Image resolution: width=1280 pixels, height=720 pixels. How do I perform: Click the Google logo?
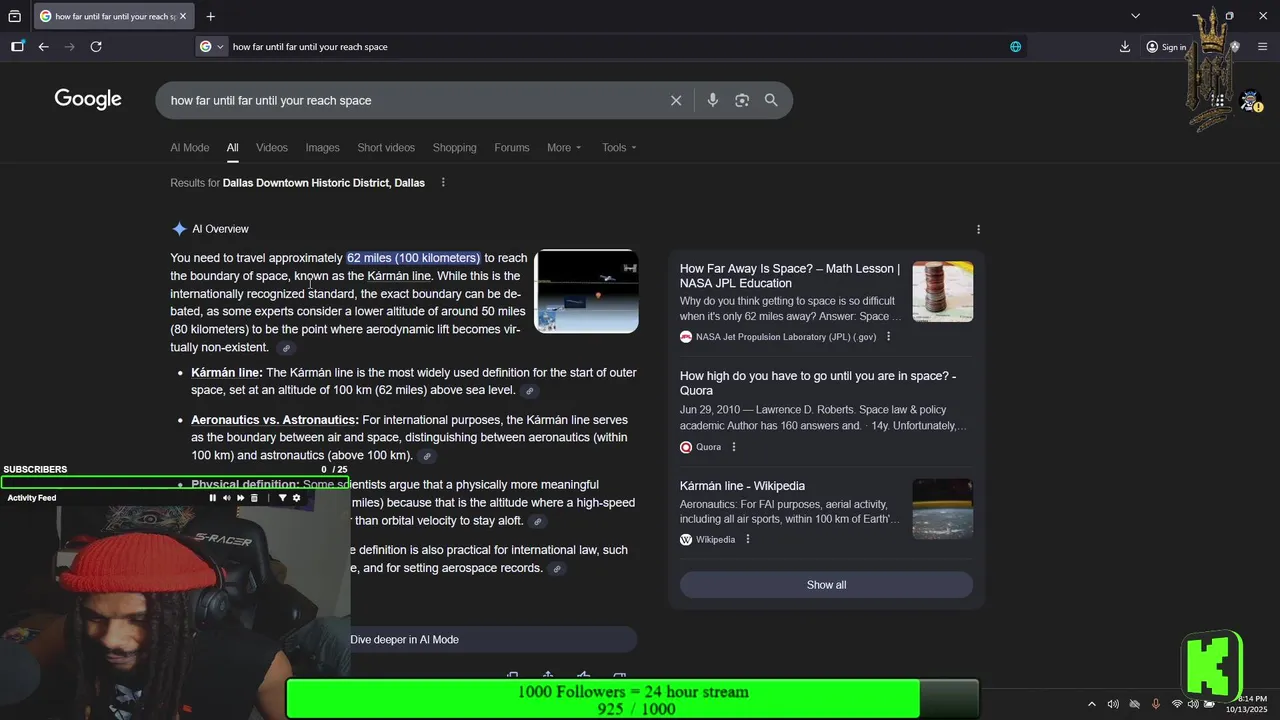pos(88,99)
